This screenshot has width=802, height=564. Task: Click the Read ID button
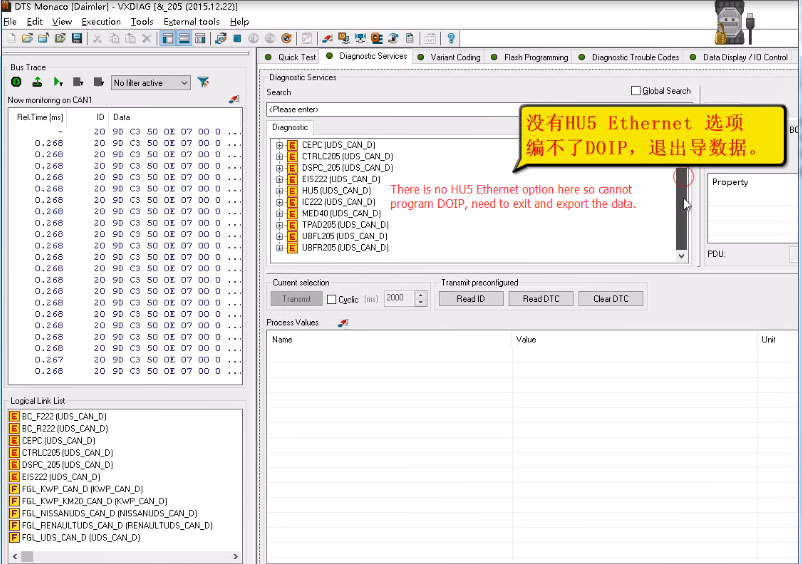click(x=471, y=299)
